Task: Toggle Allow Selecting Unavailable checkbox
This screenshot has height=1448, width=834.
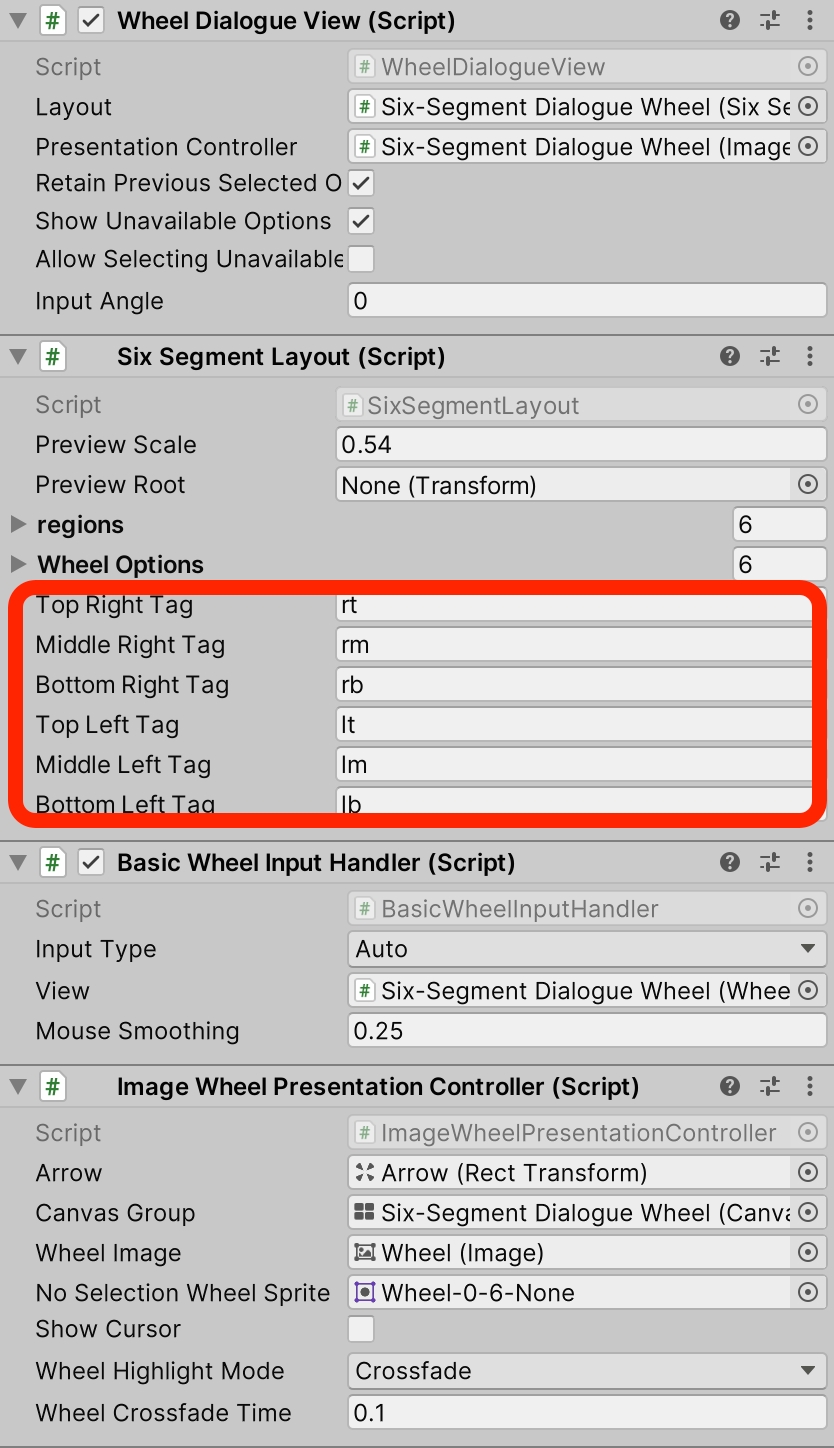Action: (x=361, y=259)
